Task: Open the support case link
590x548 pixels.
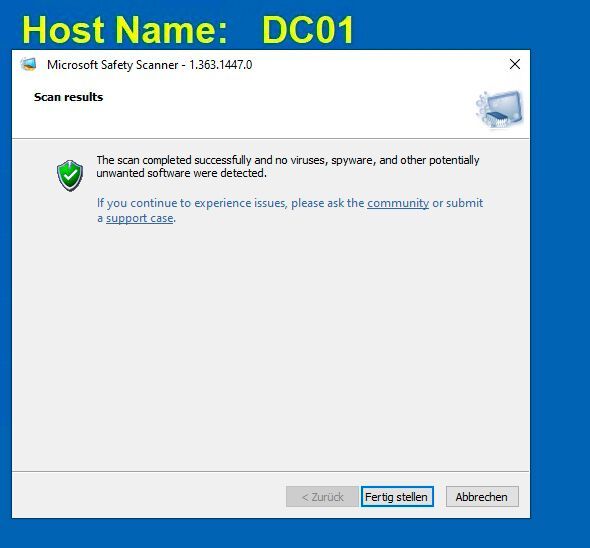Action: [x=140, y=218]
